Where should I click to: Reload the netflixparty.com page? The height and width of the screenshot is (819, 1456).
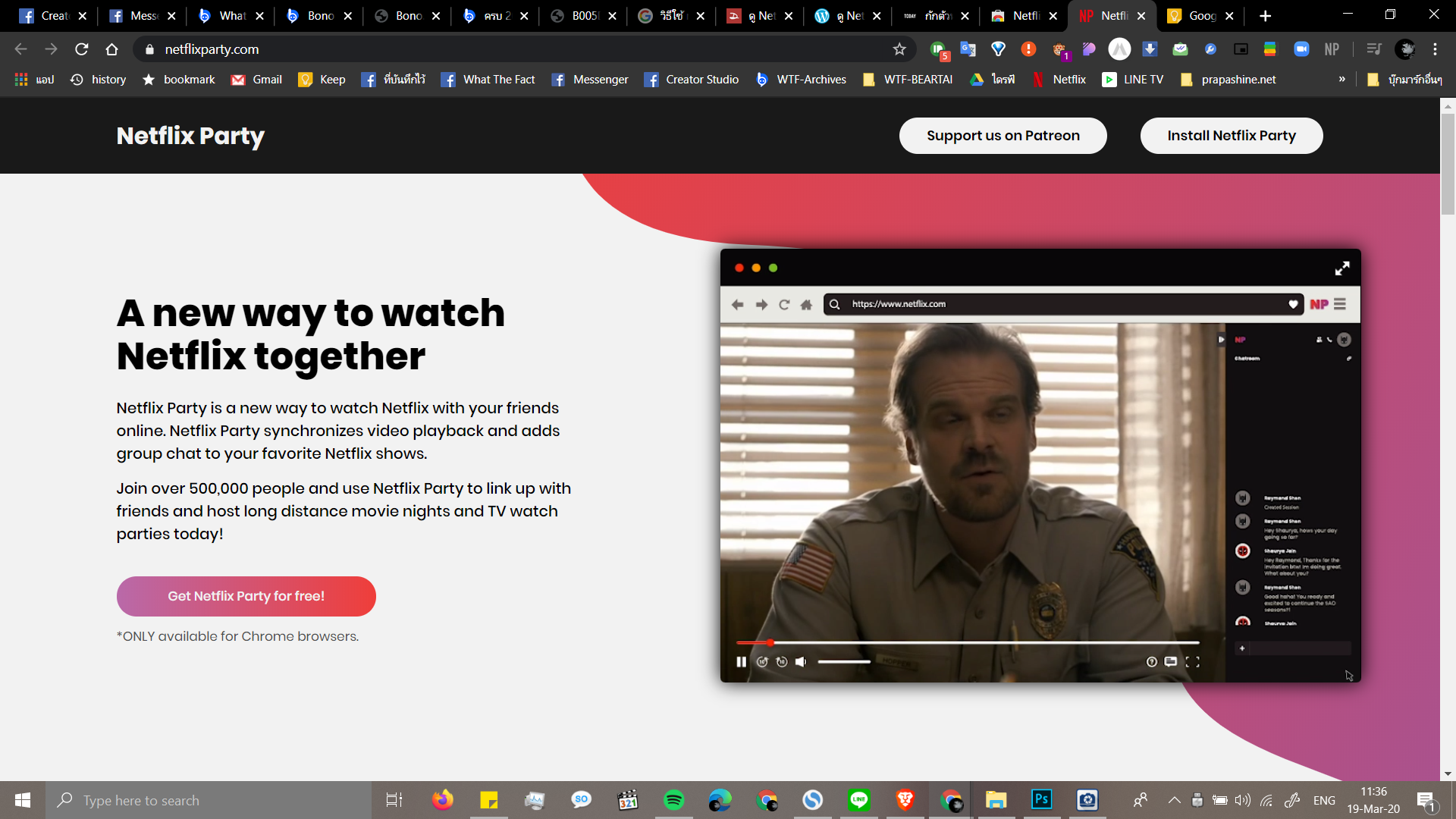tap(82, 49)
